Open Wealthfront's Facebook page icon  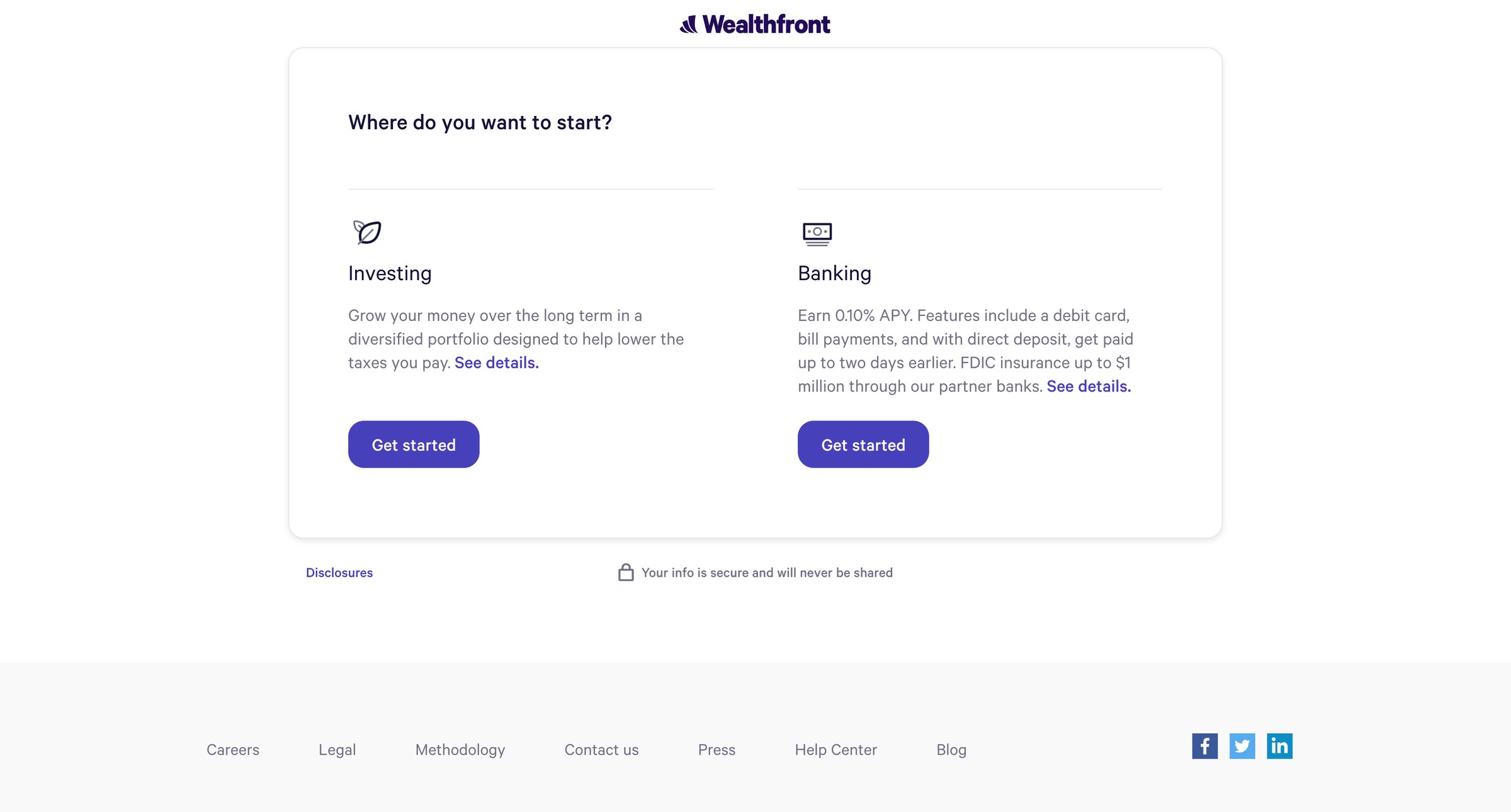[1204, 746]
